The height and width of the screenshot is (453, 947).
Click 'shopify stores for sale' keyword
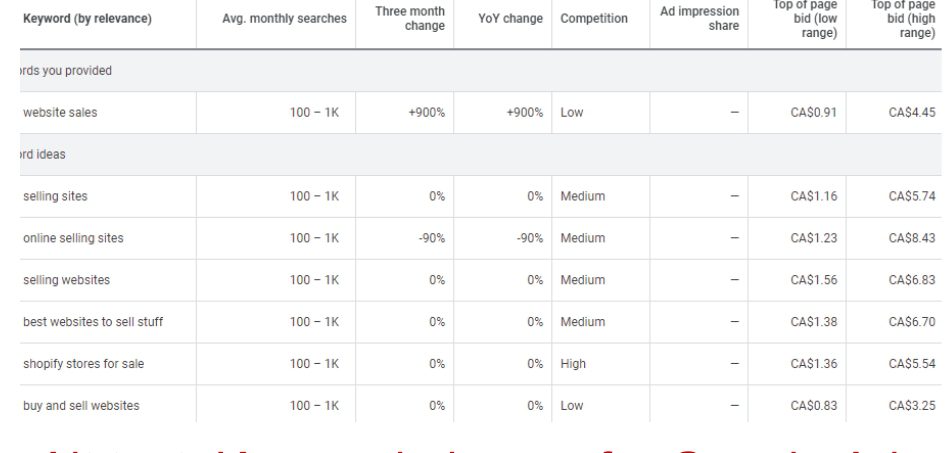point(83,364)
